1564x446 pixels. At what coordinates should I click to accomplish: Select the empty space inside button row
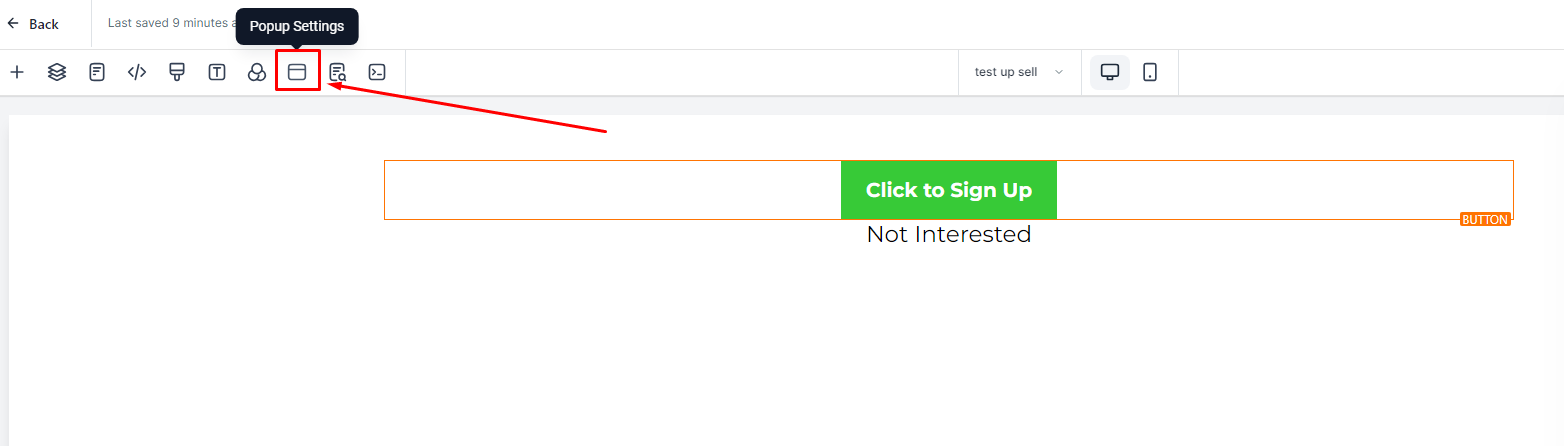[612, 190]
